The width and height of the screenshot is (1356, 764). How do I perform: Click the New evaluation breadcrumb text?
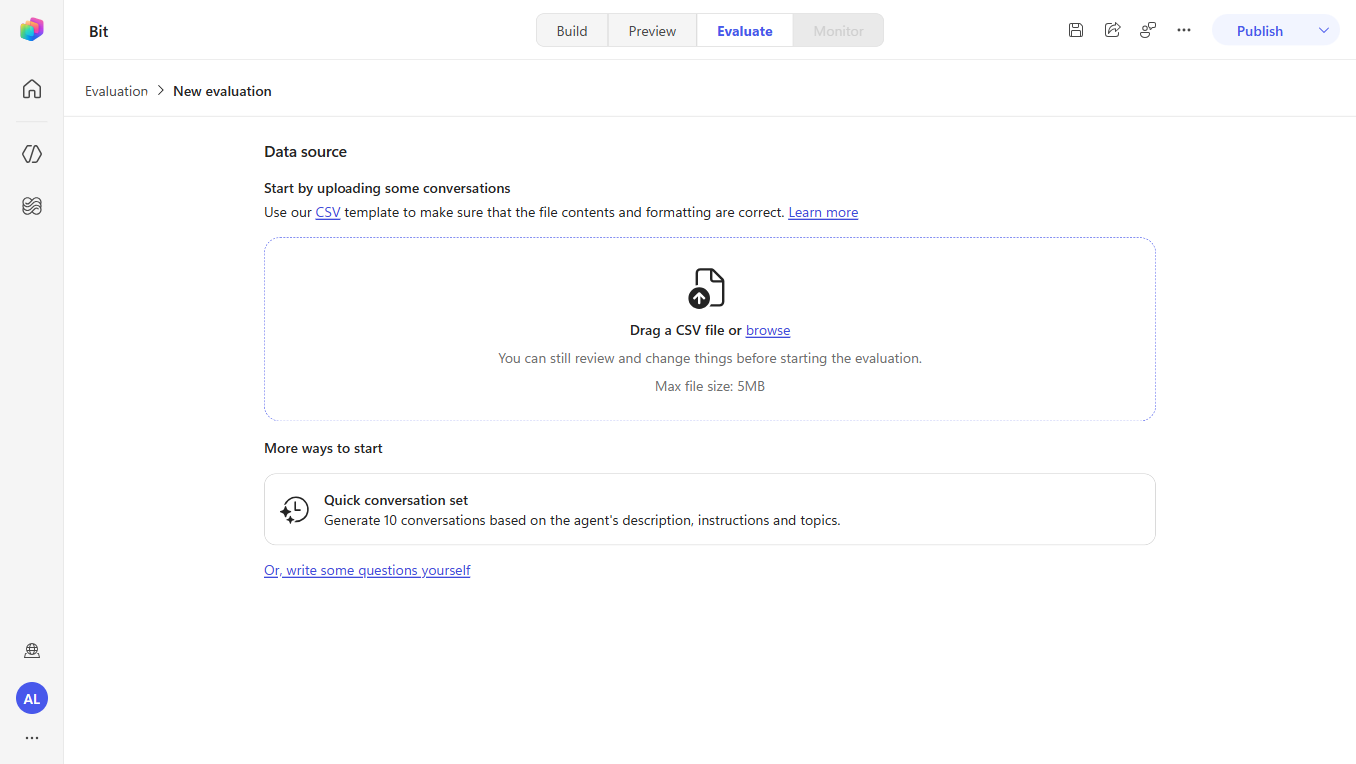(222, 91)
